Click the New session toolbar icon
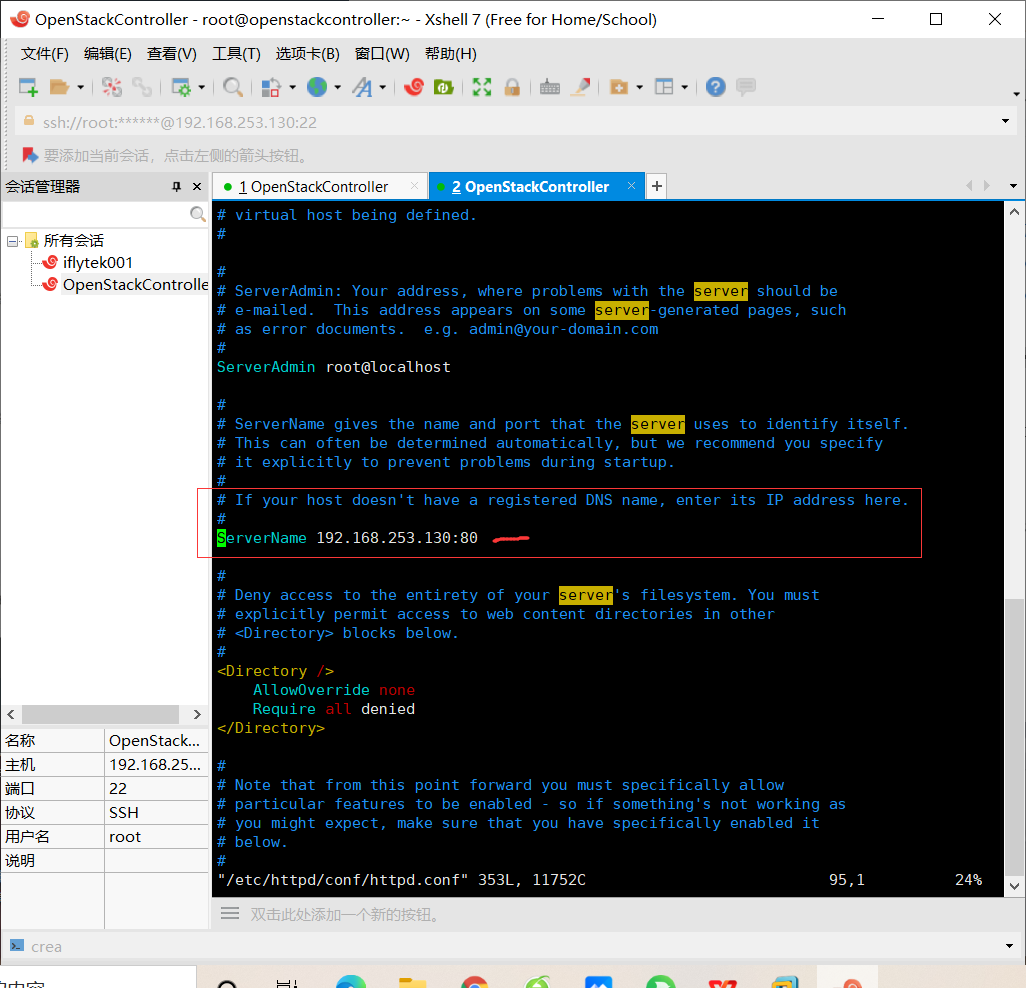The image size is (1026, 988). pos(28,87)
